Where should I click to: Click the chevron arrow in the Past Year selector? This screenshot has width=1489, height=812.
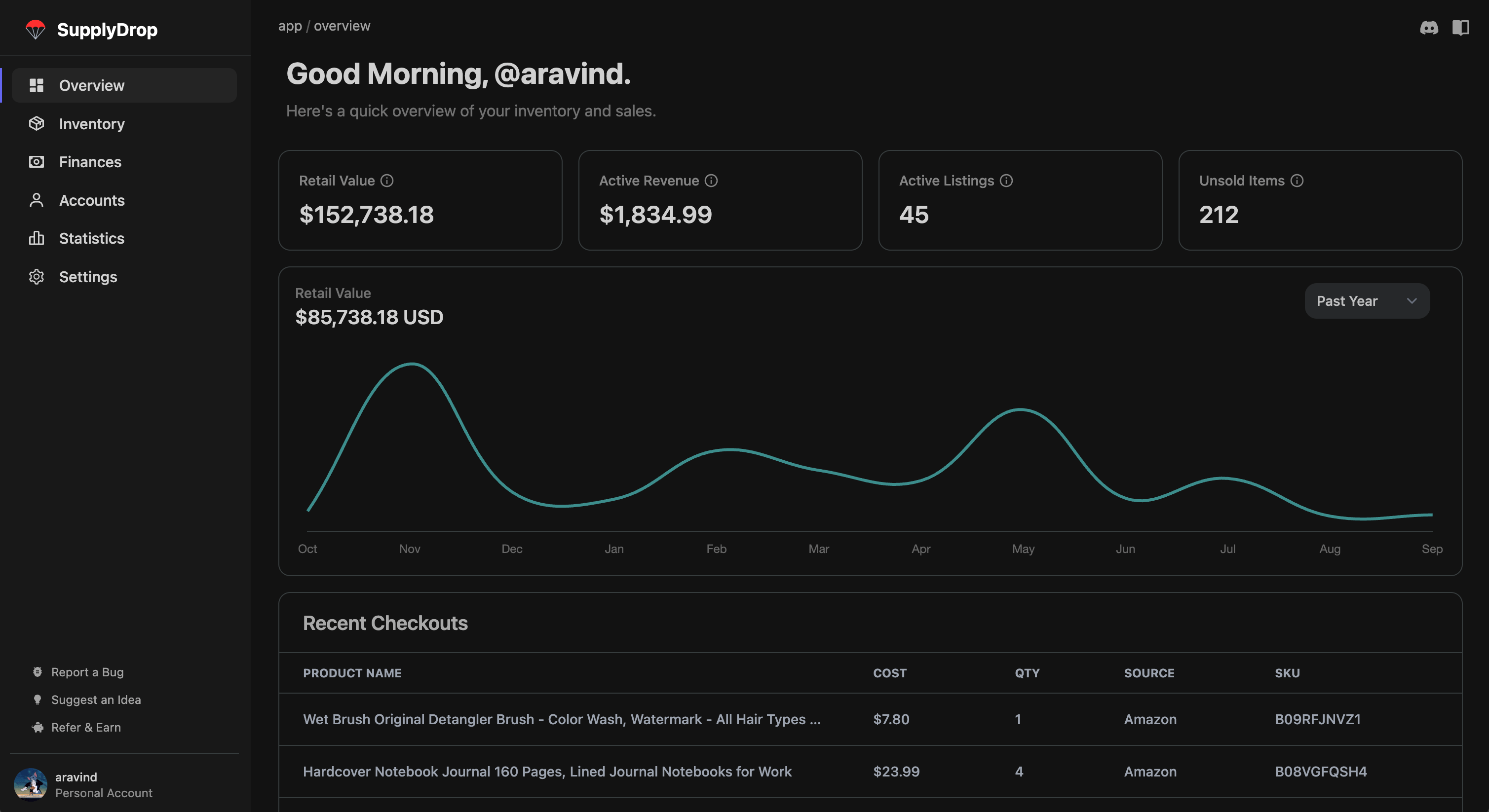point(1412,301)
